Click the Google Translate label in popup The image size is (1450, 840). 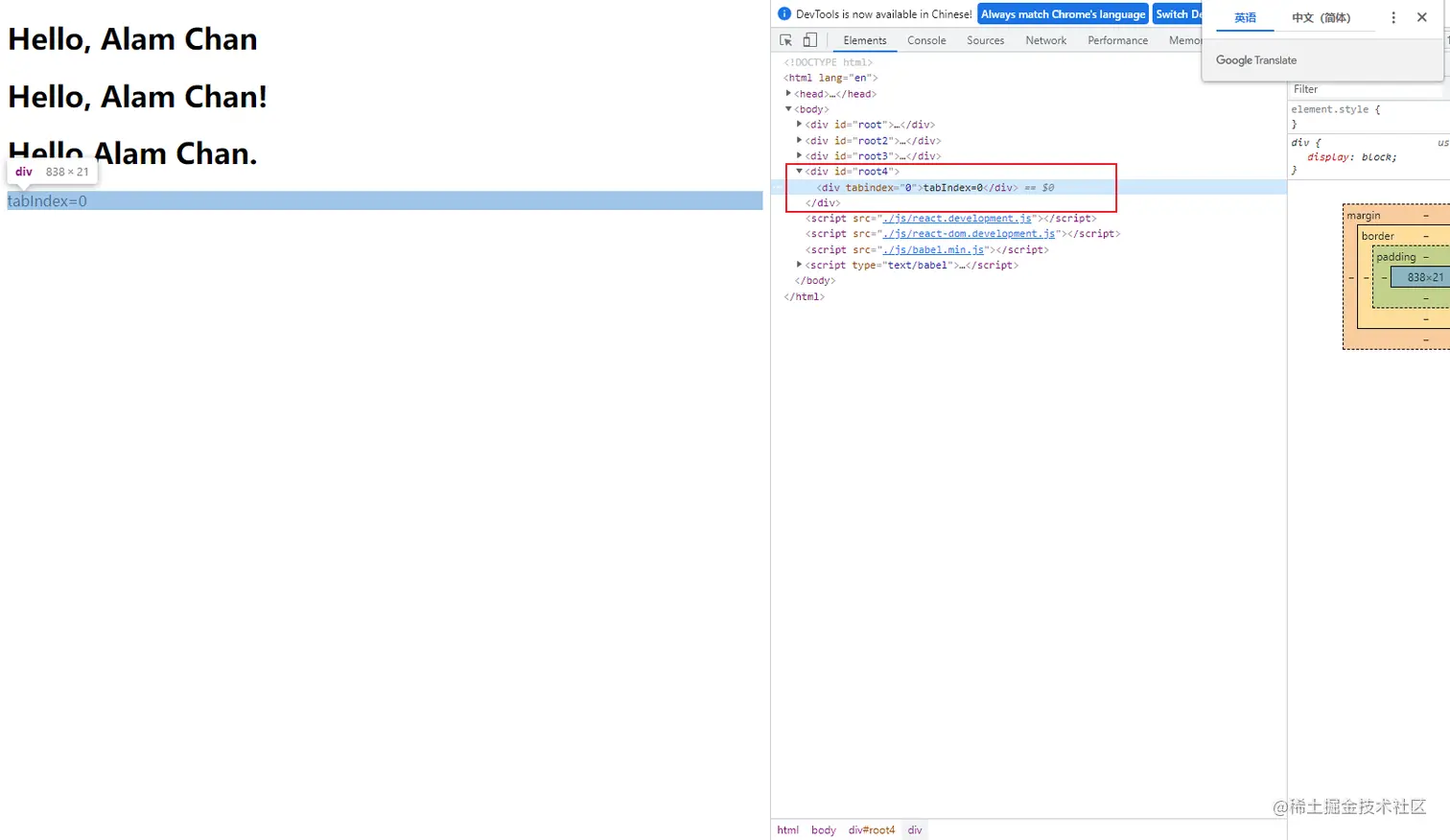click(x=1256, y=60)
